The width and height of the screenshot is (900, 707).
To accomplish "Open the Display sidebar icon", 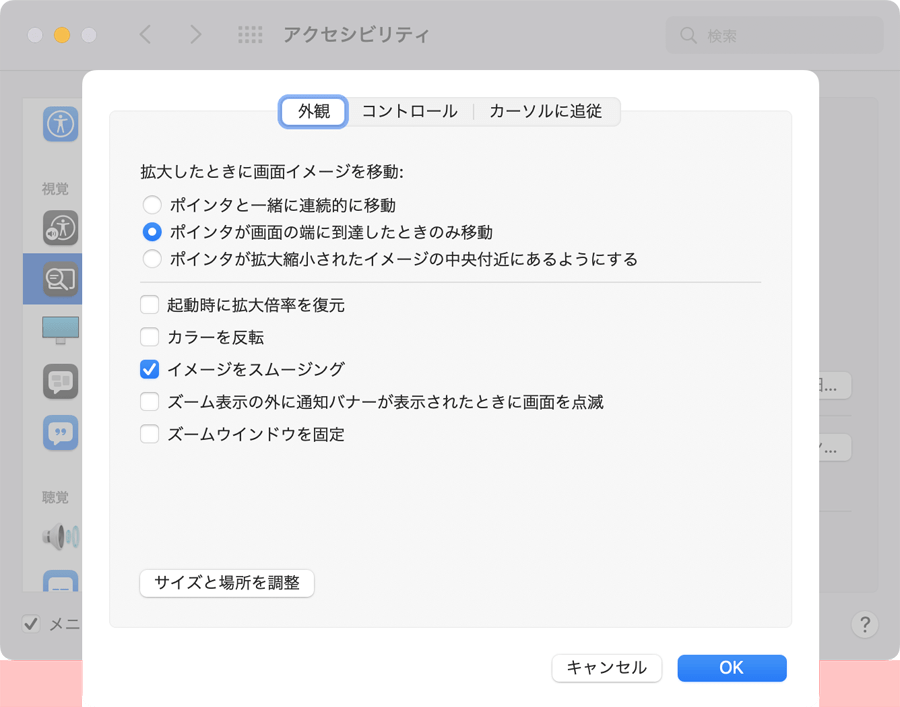I will point(61,329).
